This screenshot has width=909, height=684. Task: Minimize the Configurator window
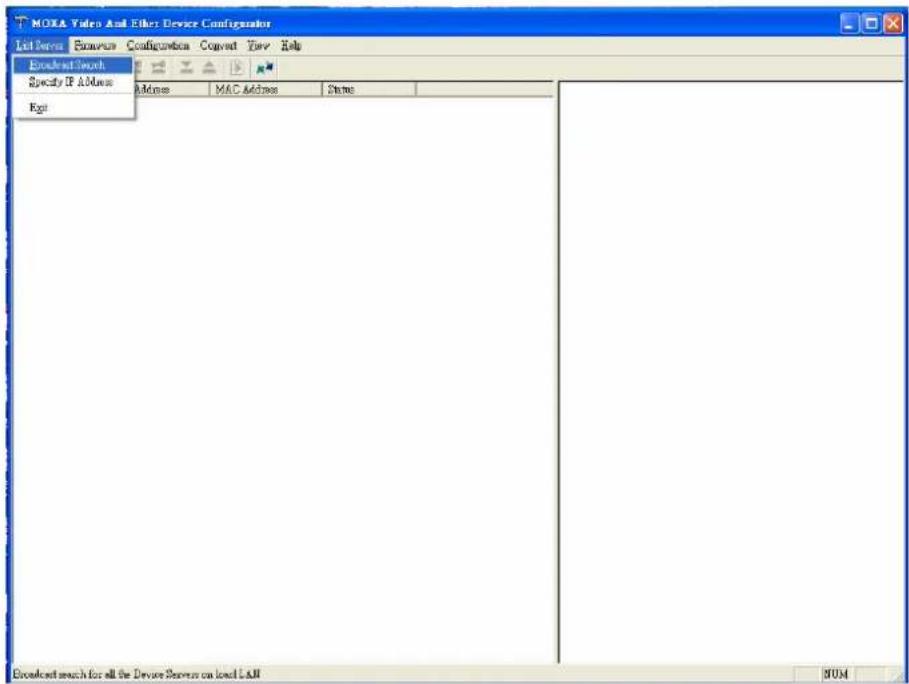[x=849, y=24]
